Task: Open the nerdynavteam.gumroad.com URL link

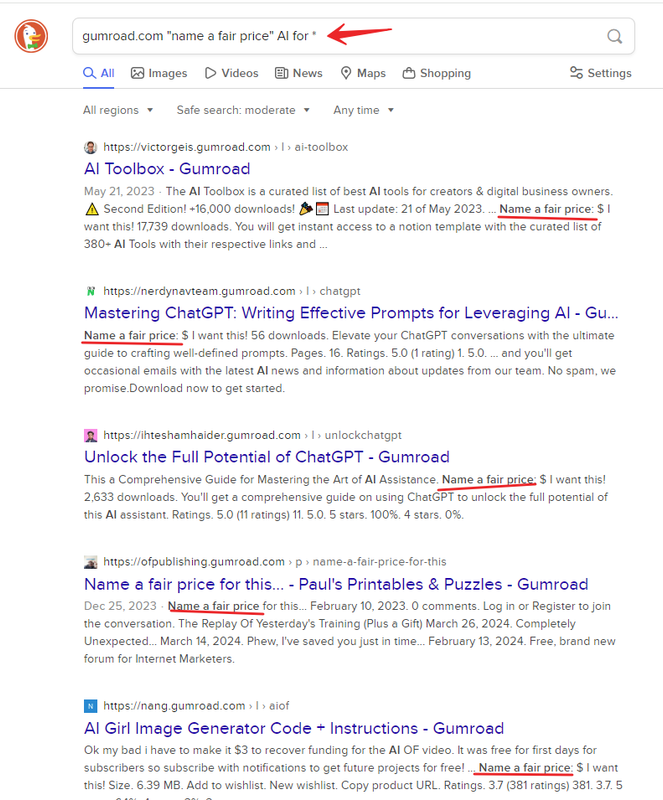Action: coord(232,291)
